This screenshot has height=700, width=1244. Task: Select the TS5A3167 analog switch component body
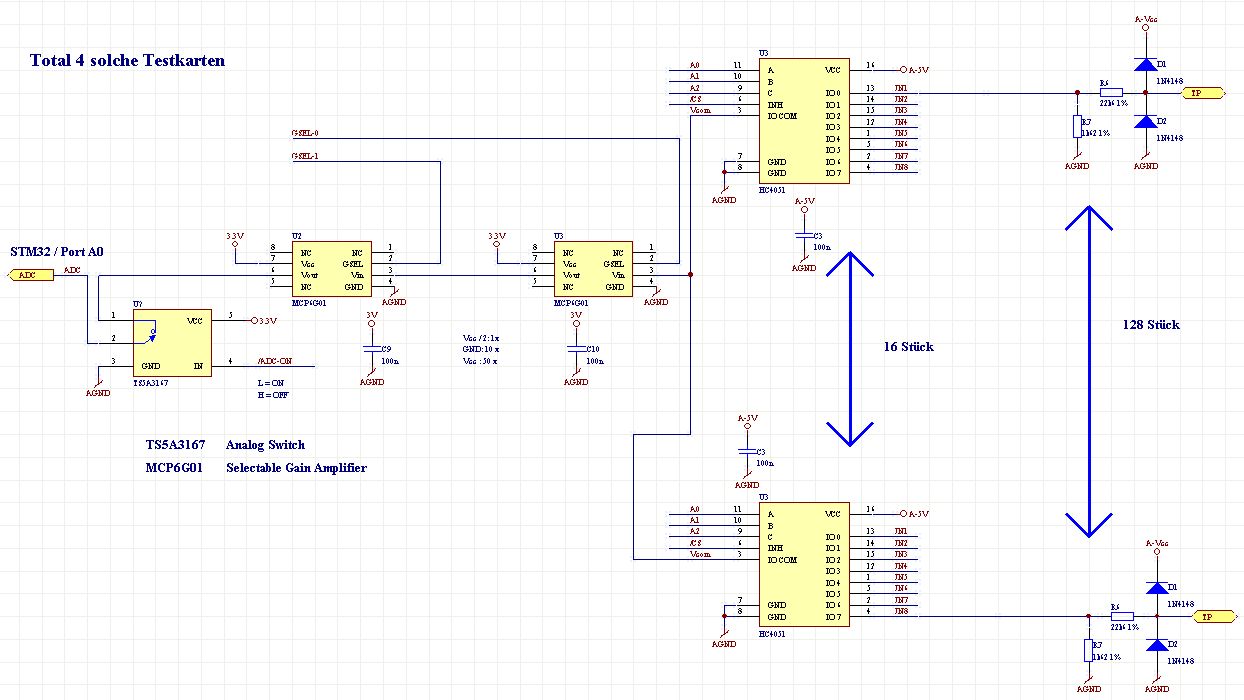(172, 343)
